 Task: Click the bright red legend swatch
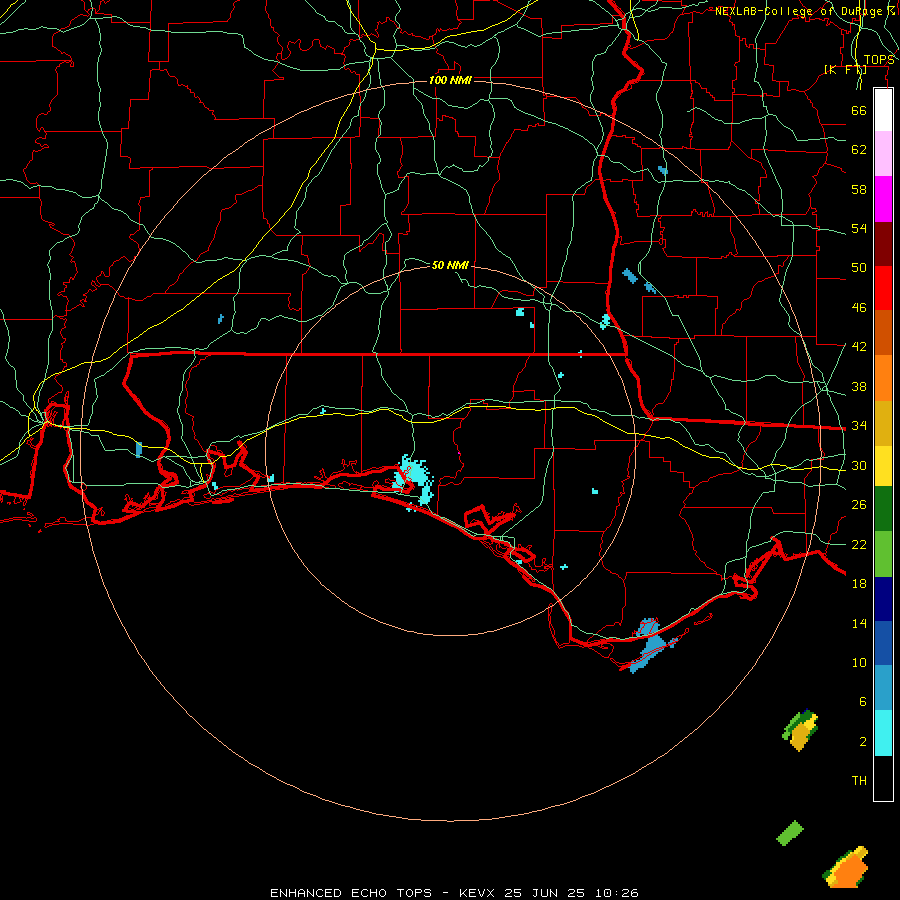tap(883, 288)
